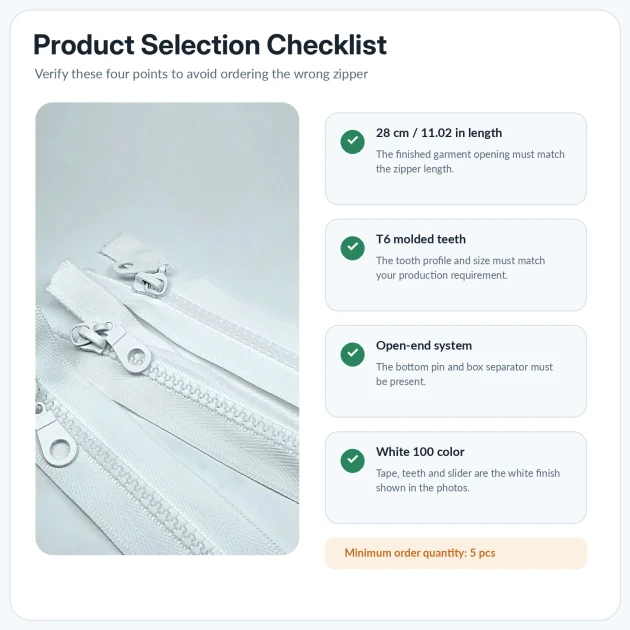Click the White 100 color title
This screenshot has width=630, height=630.
click(420, 452)
